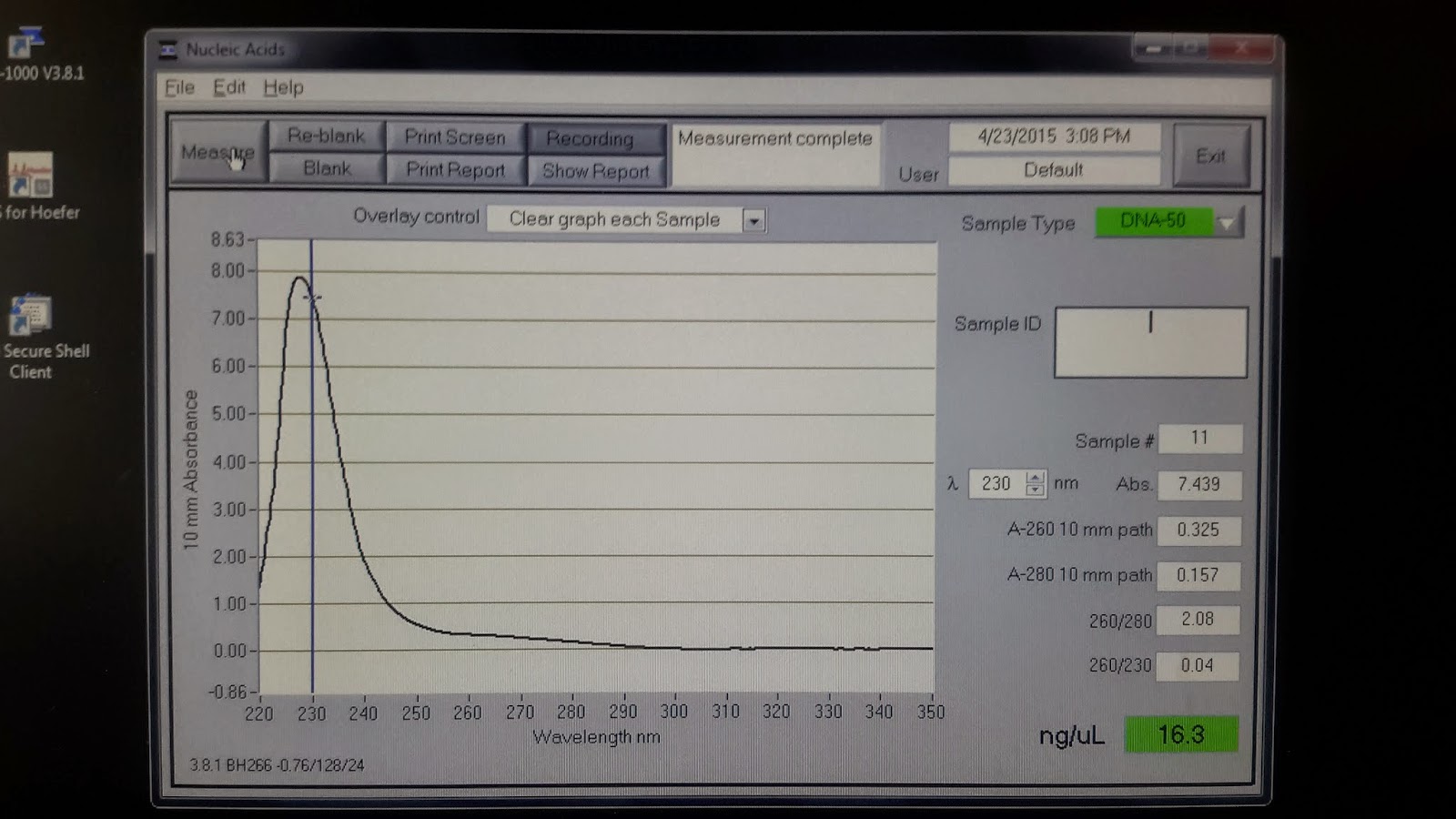Click Print Screen to capture the spectrum
Image resolution: width=1456 pixels, height=819 pixels.
(455, 136)
